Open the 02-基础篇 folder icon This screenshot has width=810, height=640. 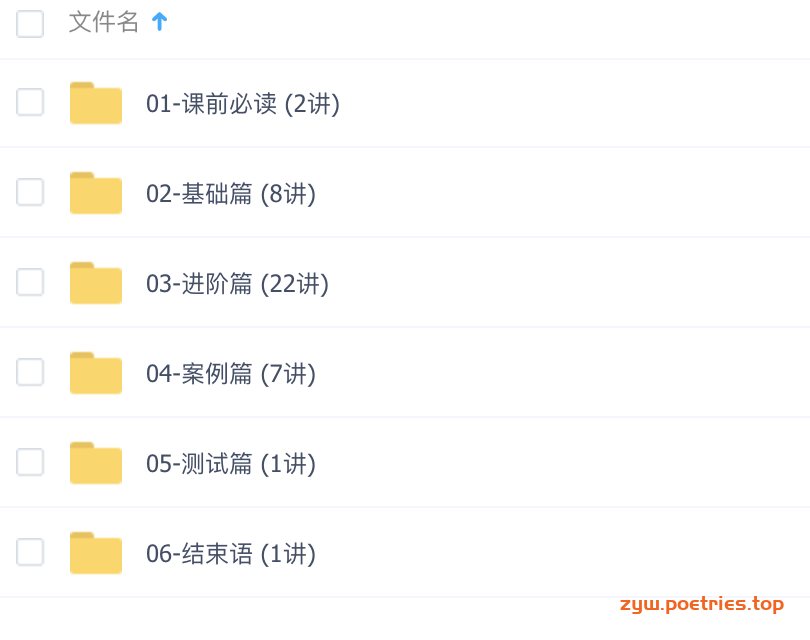point(96,193)
